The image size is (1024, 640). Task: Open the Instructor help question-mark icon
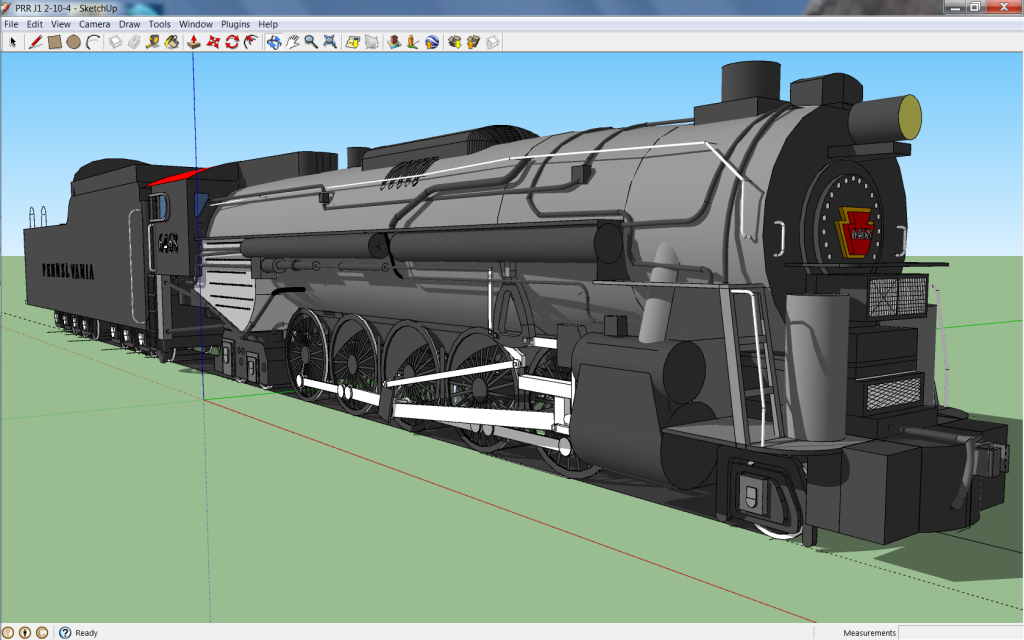pyautogui.click(x=65, y=632)
